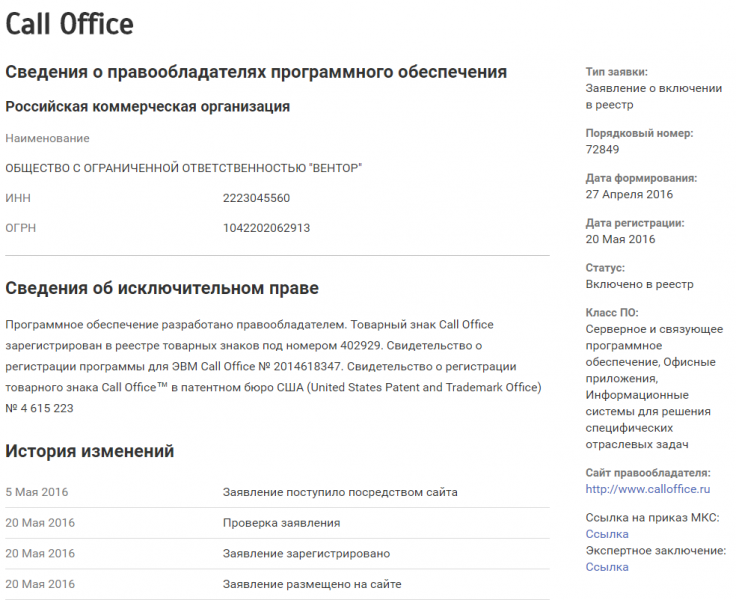Viewport: 736px width, 600px height.
Task: Click history entry Заявление размещено на сайте
Action: [312, 585]
